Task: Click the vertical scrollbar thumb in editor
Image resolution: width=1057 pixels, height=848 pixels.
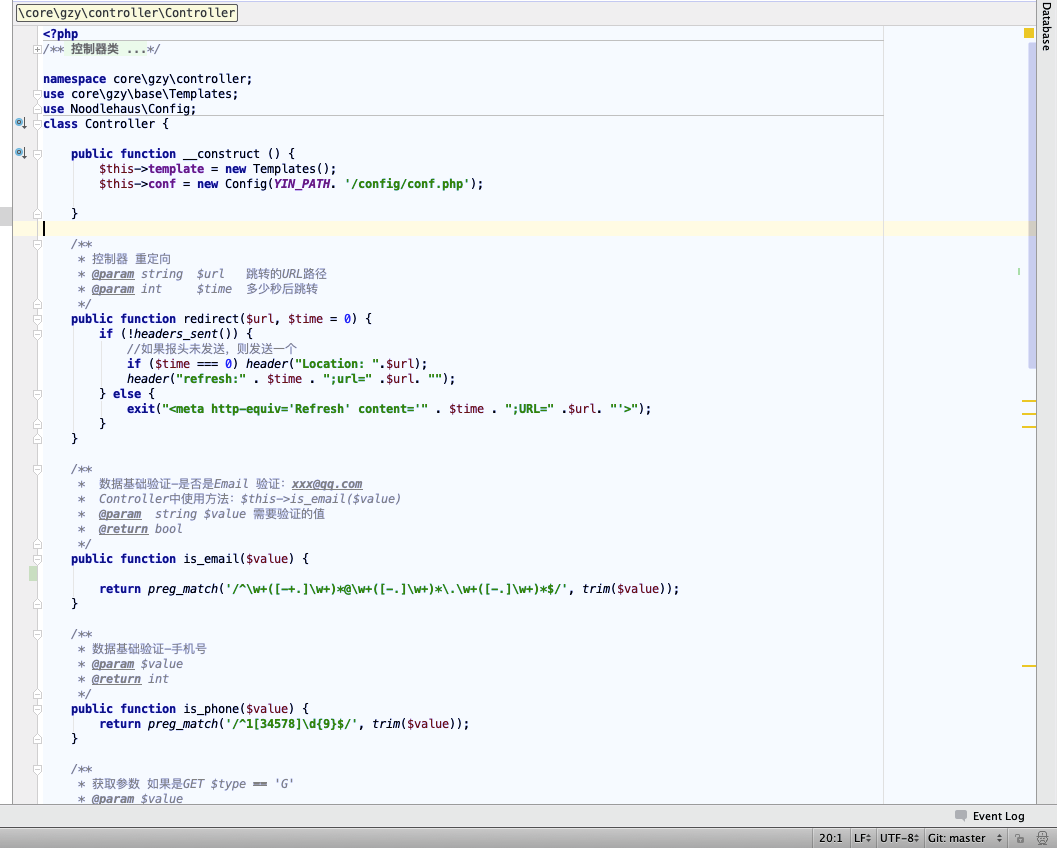Action: coord(1031,206)
